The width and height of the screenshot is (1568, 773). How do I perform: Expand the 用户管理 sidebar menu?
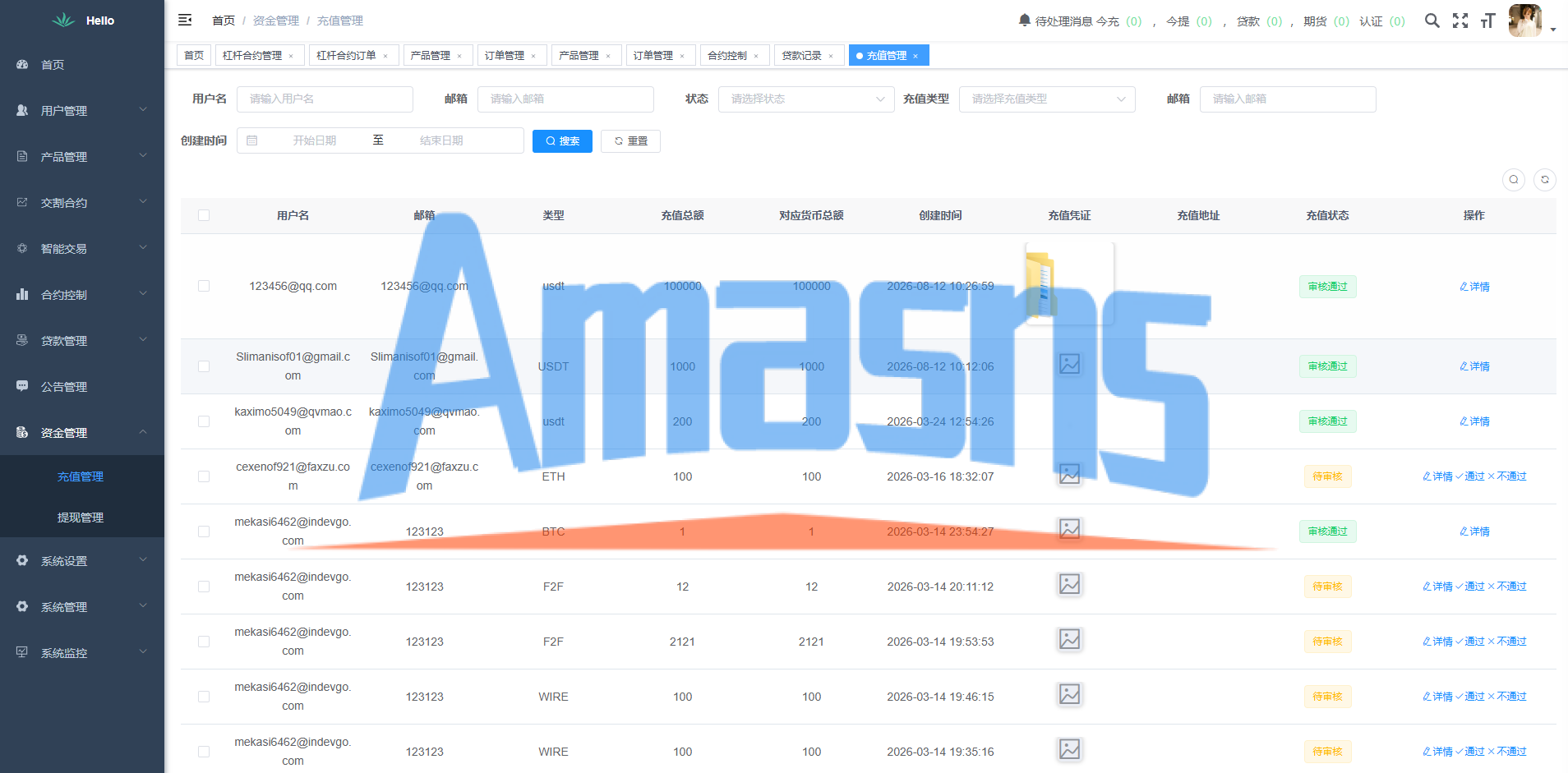pos(82,110)
